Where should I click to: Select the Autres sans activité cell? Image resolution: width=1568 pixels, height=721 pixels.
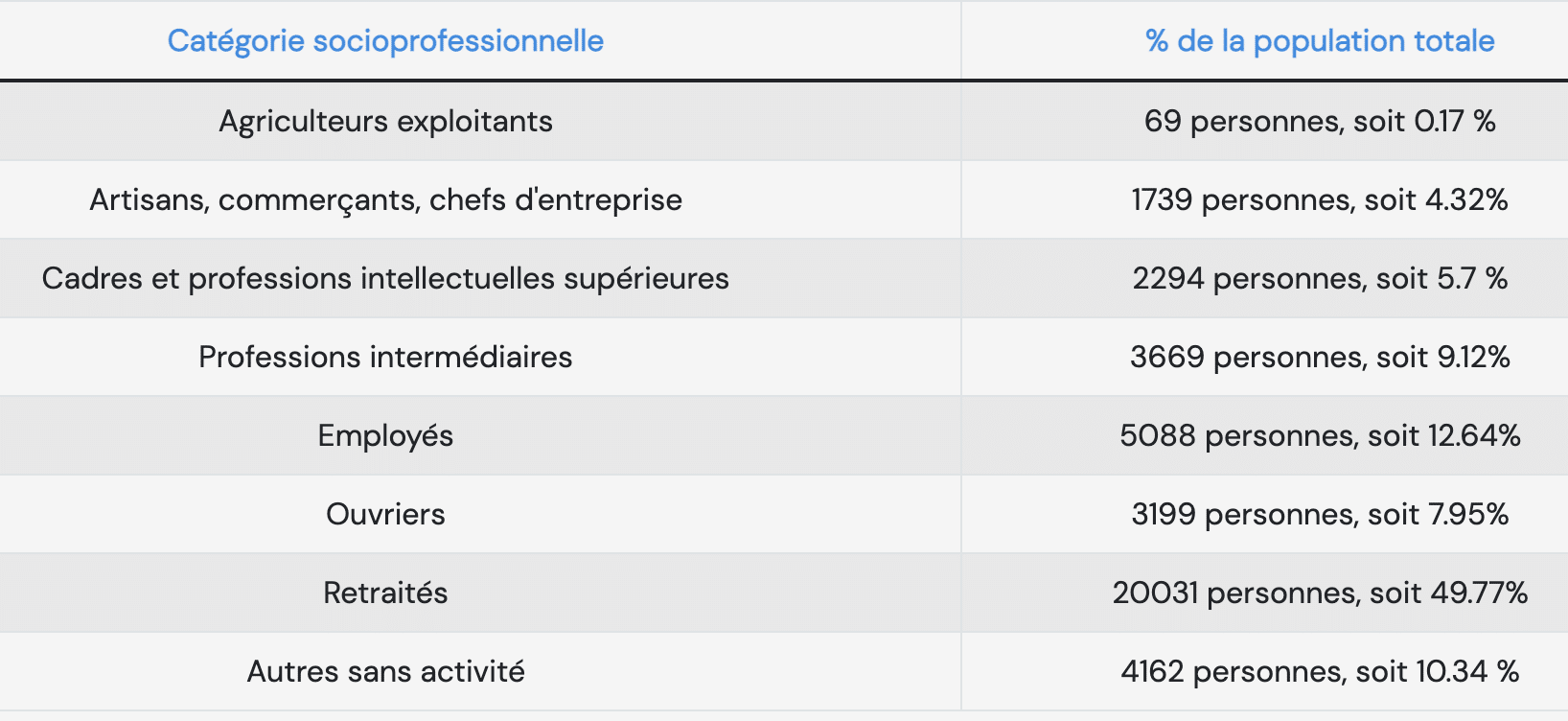tap(385, 671)
